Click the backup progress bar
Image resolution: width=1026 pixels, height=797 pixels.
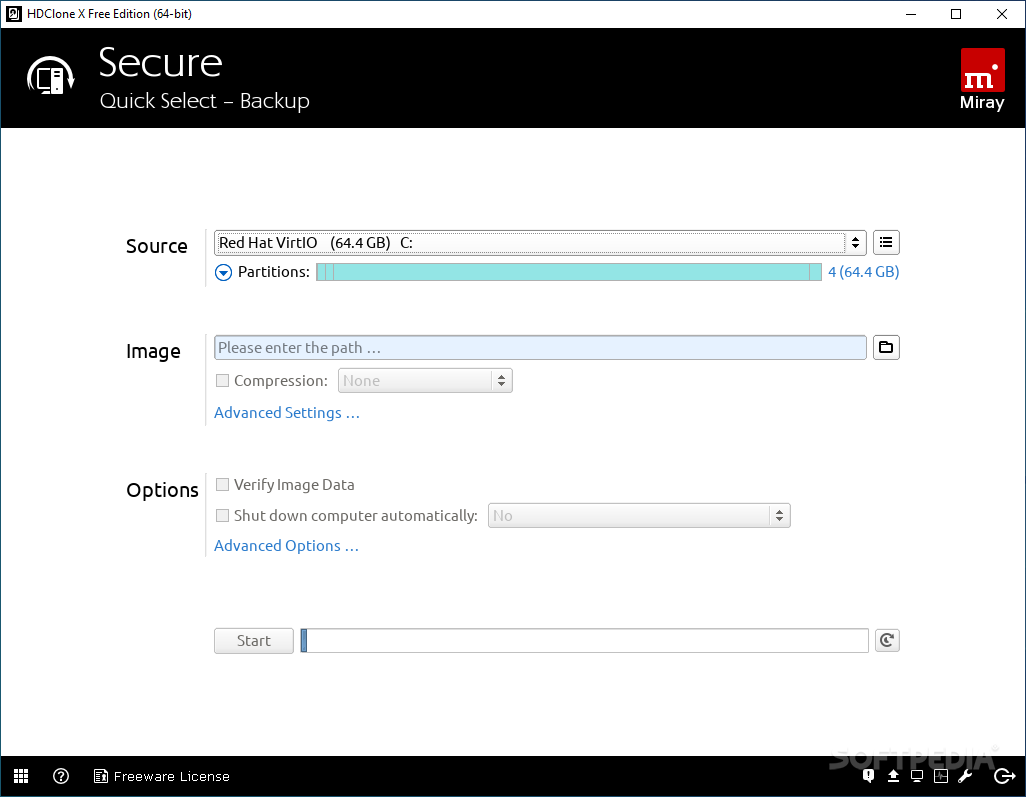pyautogui.click(x=584, y=641)
